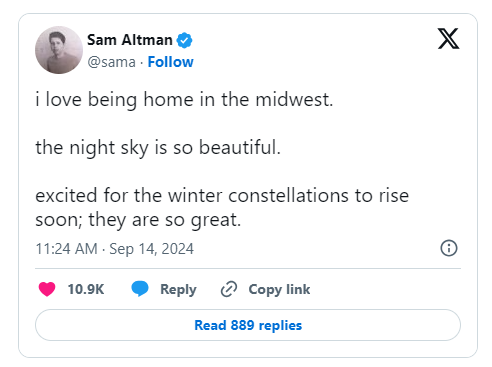Choose the Copy link text label
Viewport: 492px width, 367px height.
279,289
